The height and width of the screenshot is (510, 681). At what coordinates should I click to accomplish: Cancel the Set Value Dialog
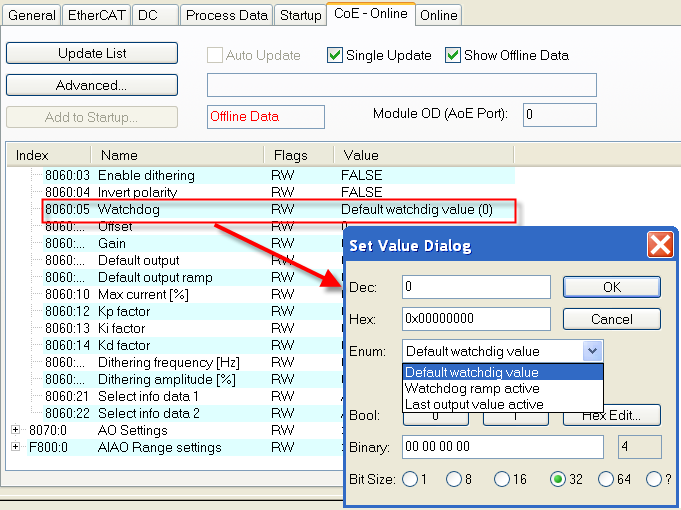coord(612,319)
